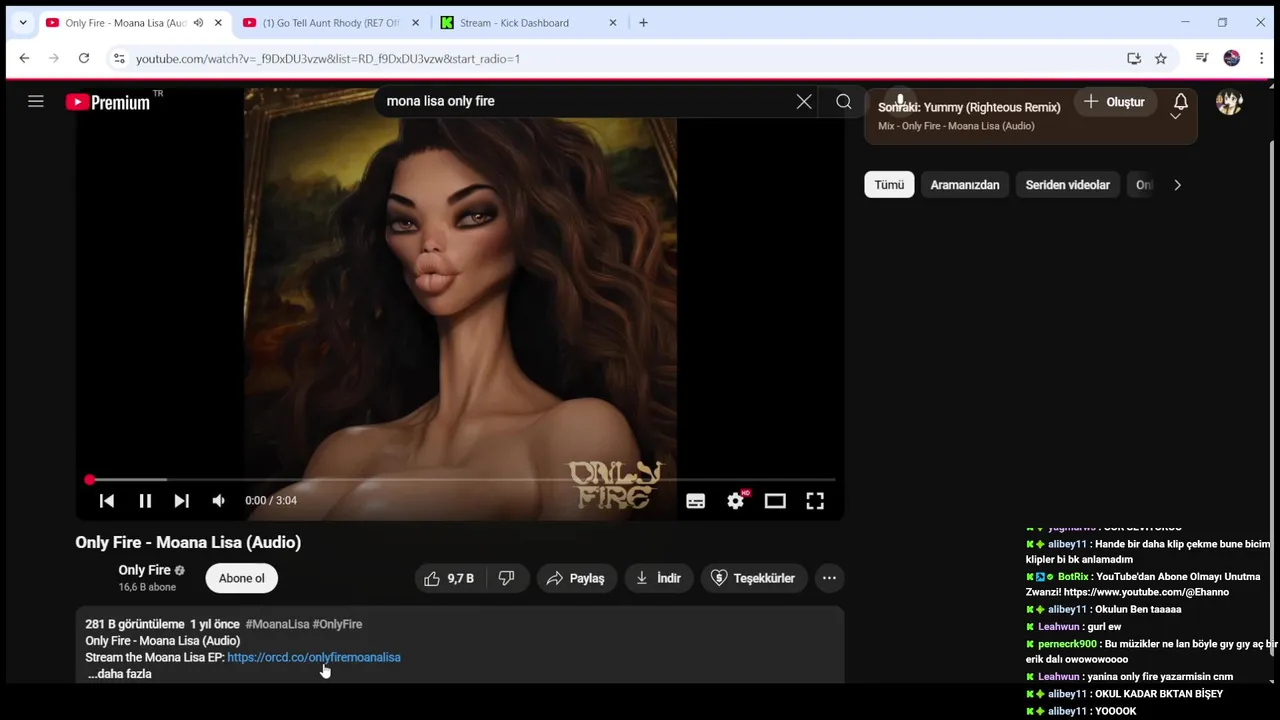This screenshot has height=720, width=1280.
Task: Open a new browser tab
Action: [643, 23]
